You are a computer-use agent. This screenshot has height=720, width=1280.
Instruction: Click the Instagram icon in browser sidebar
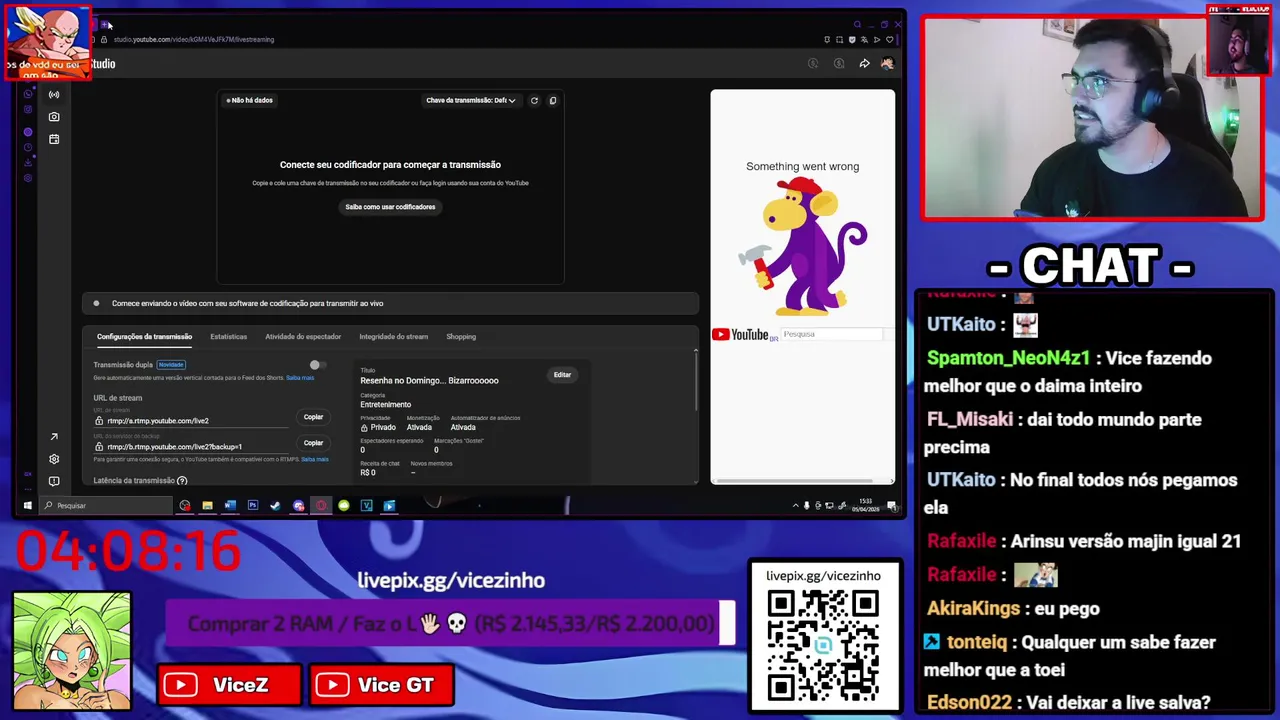[28, 109]
